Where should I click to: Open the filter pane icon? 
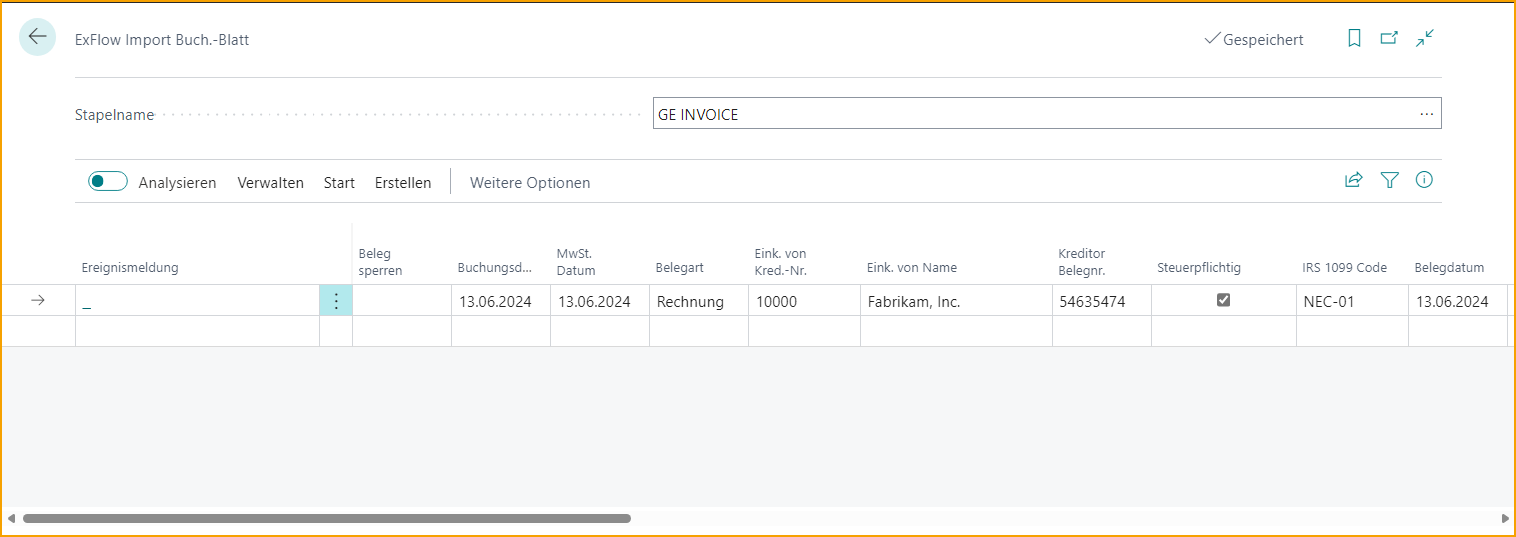[1389, 180]
